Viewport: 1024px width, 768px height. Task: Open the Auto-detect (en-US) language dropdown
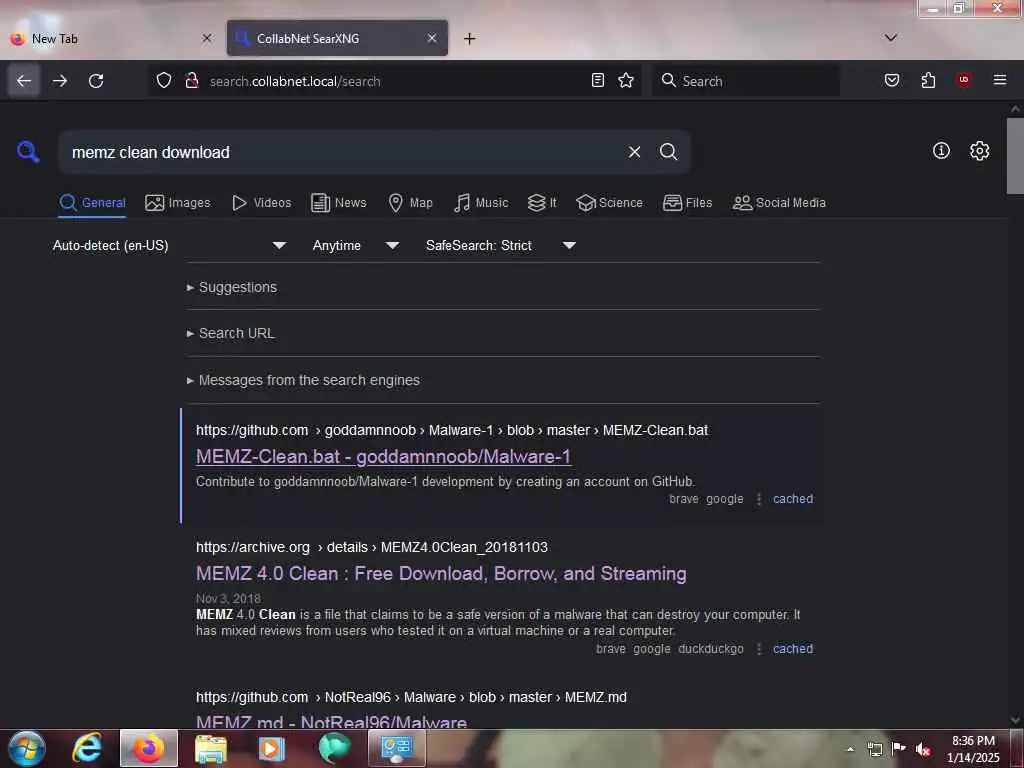(169, 246)
